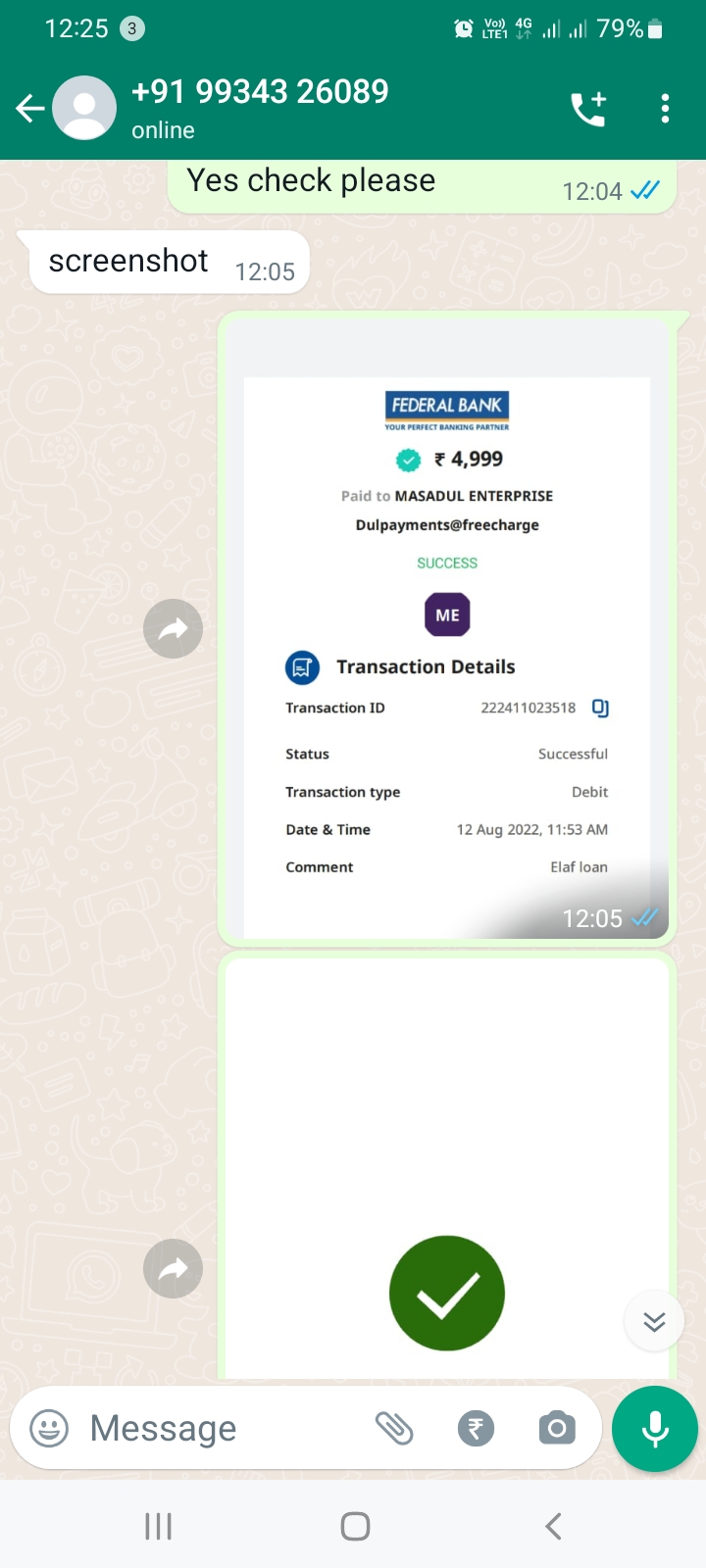706x1568 pixels.
Task: Open the emoji picker
Action: click(x=49, y=1428)
